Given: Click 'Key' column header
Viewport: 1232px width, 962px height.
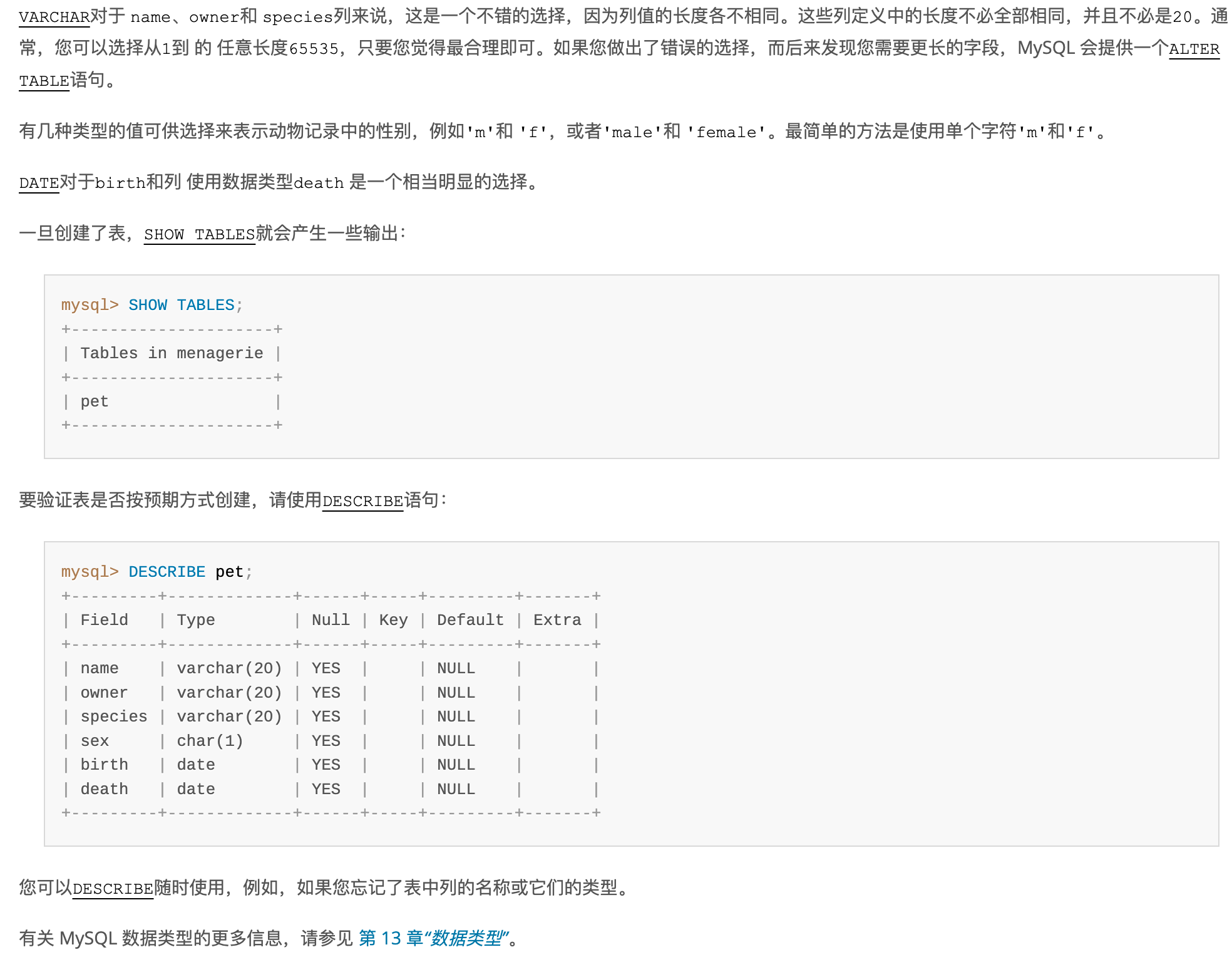Looking at the screenshot, I should point(393,620).
